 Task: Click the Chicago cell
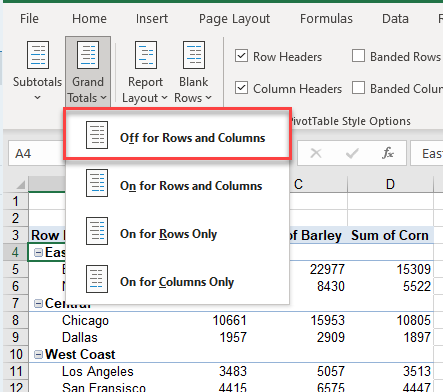pyautogui.click(x=85, y=320)
